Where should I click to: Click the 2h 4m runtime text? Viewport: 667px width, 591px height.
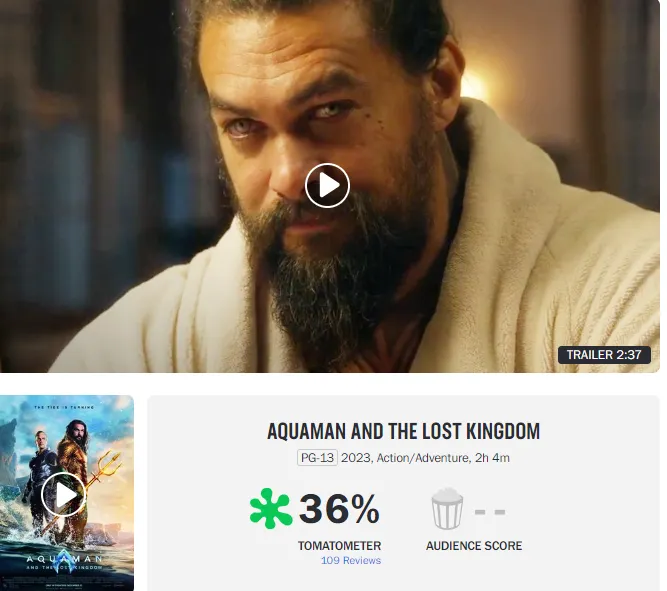(x=492, y=458)
